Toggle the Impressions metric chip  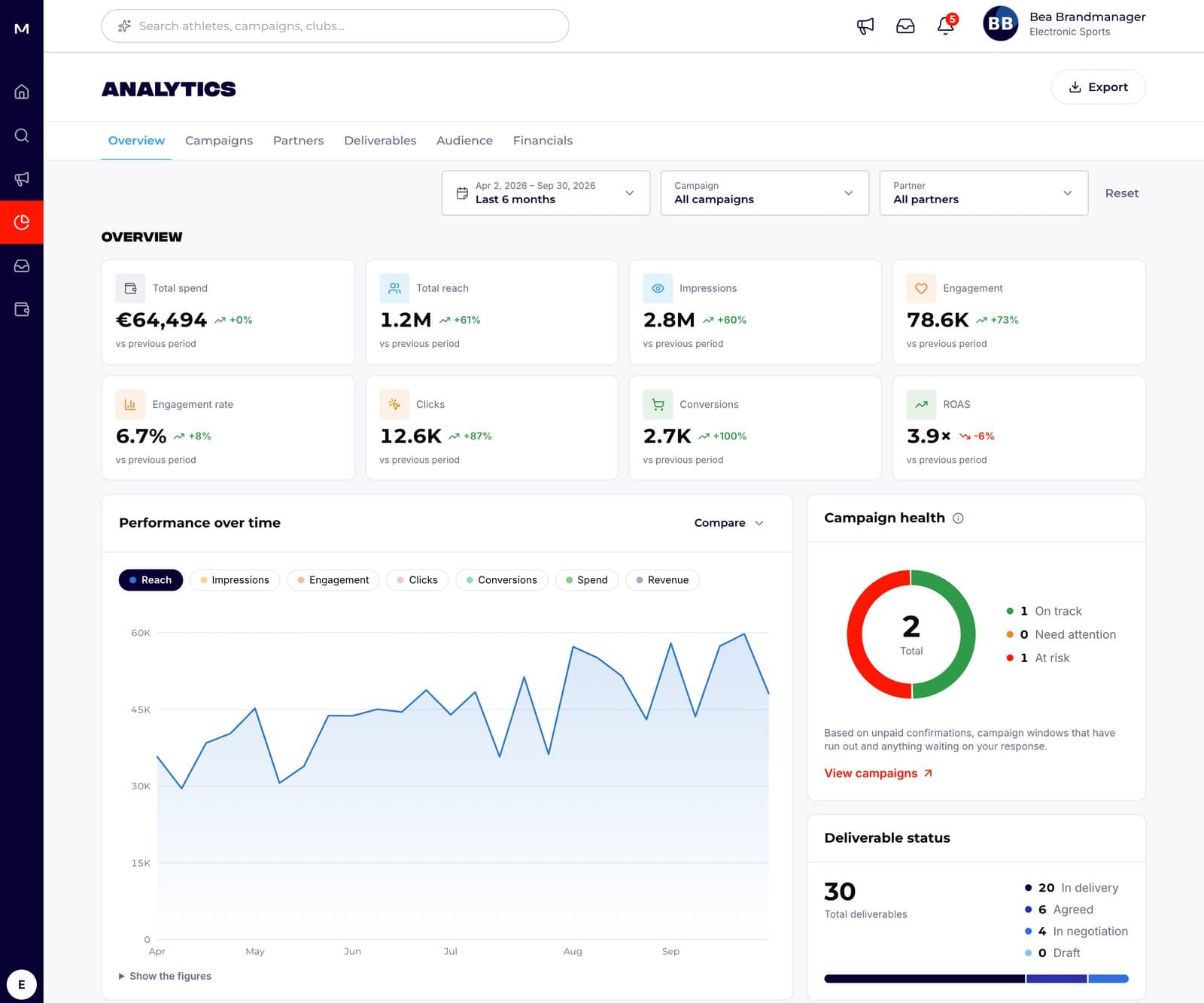click(x=234, y=580)
